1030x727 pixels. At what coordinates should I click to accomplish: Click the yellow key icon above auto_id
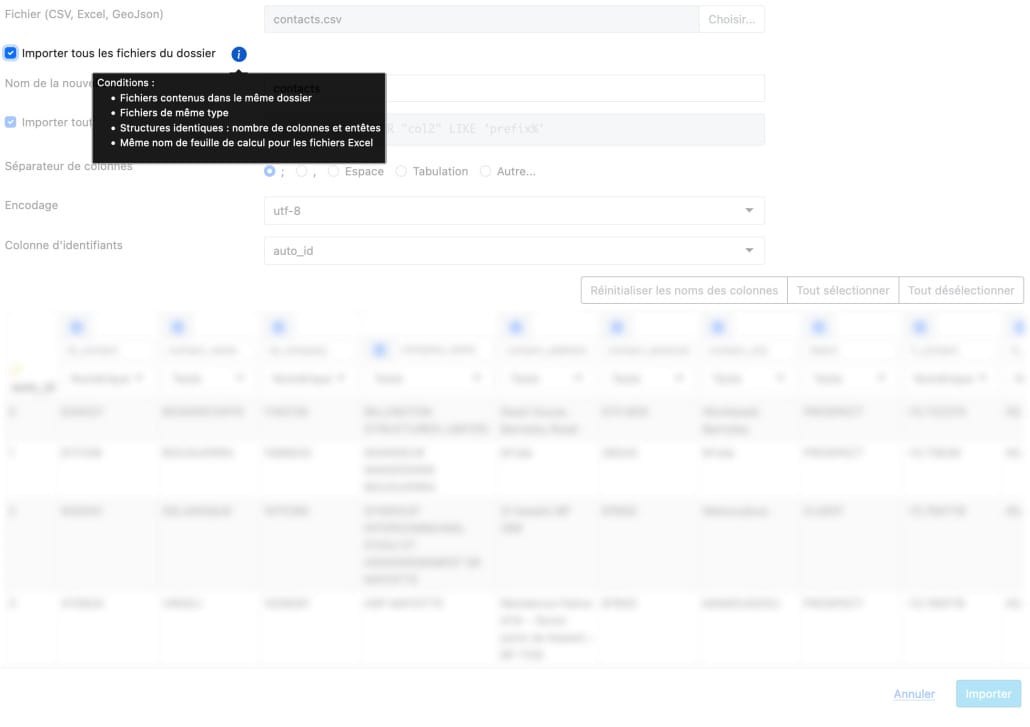click(16, 370)
